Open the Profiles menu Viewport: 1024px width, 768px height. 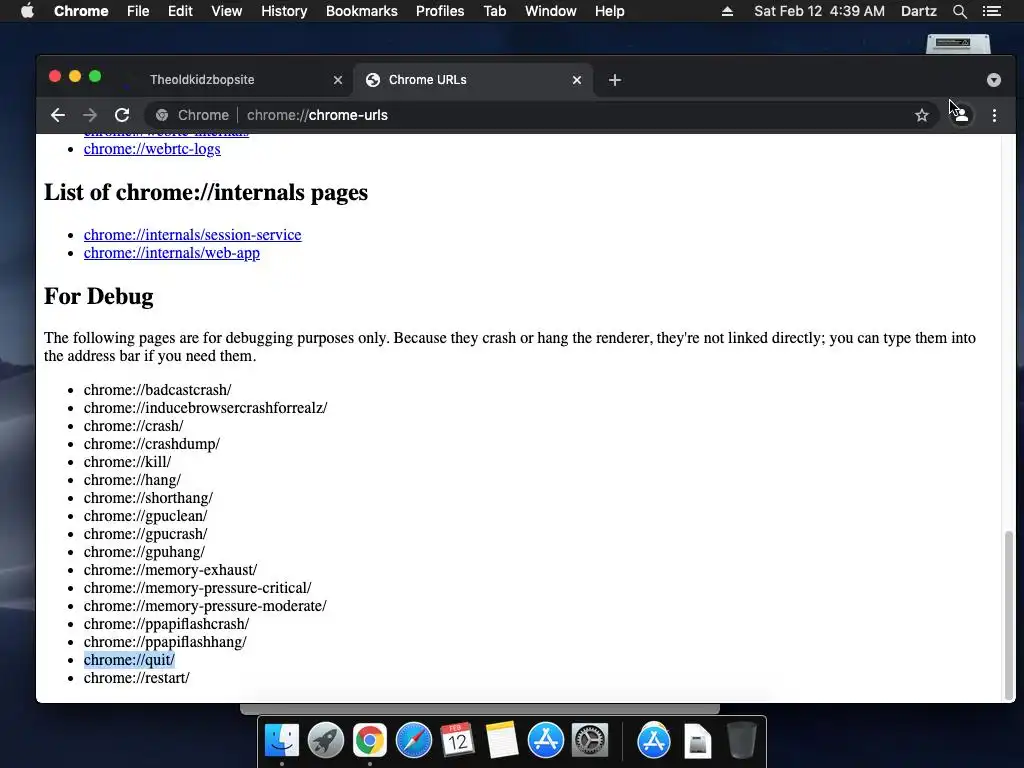tap(440, 11)
